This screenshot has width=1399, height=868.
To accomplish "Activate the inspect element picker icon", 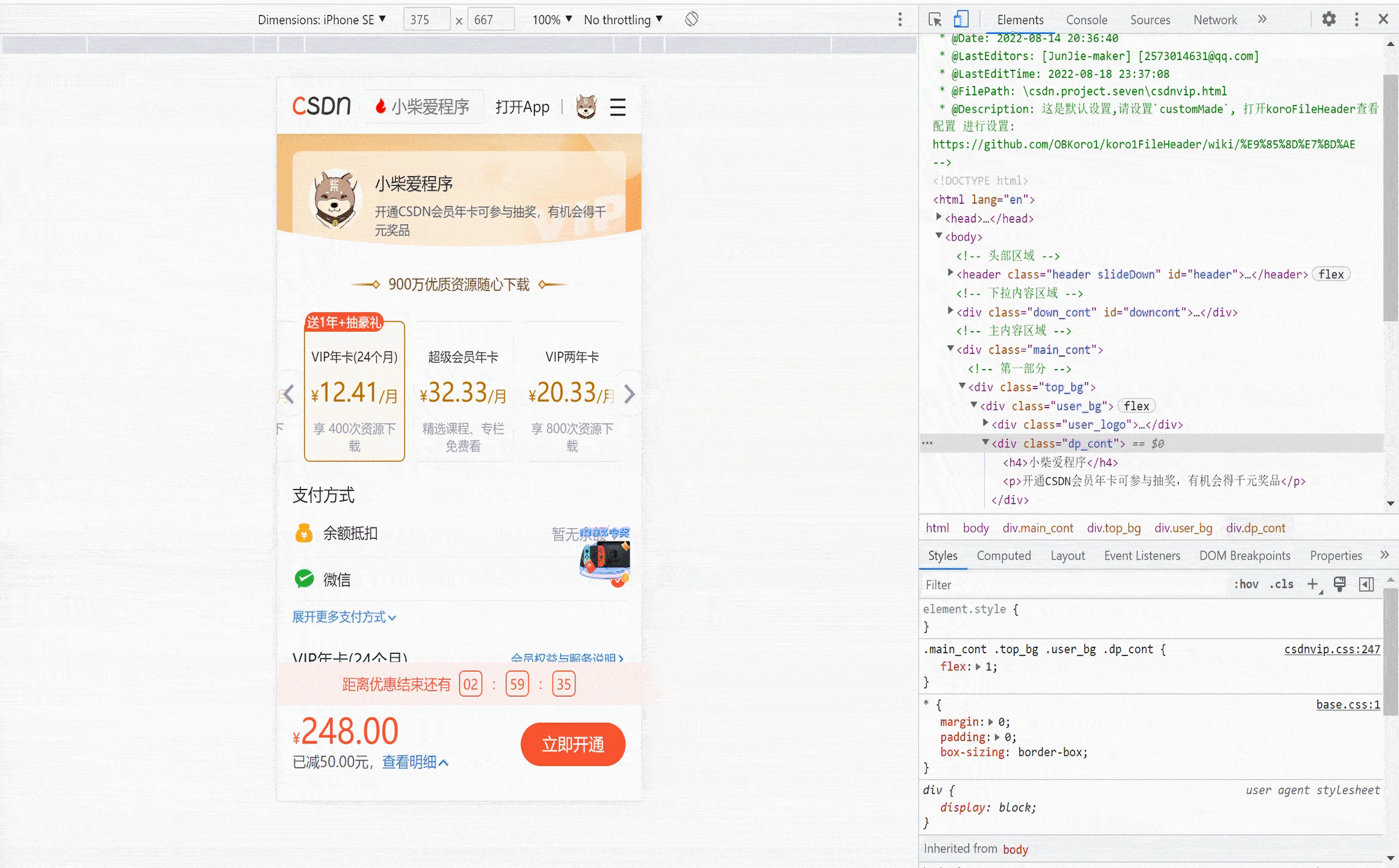I will 935,19.
